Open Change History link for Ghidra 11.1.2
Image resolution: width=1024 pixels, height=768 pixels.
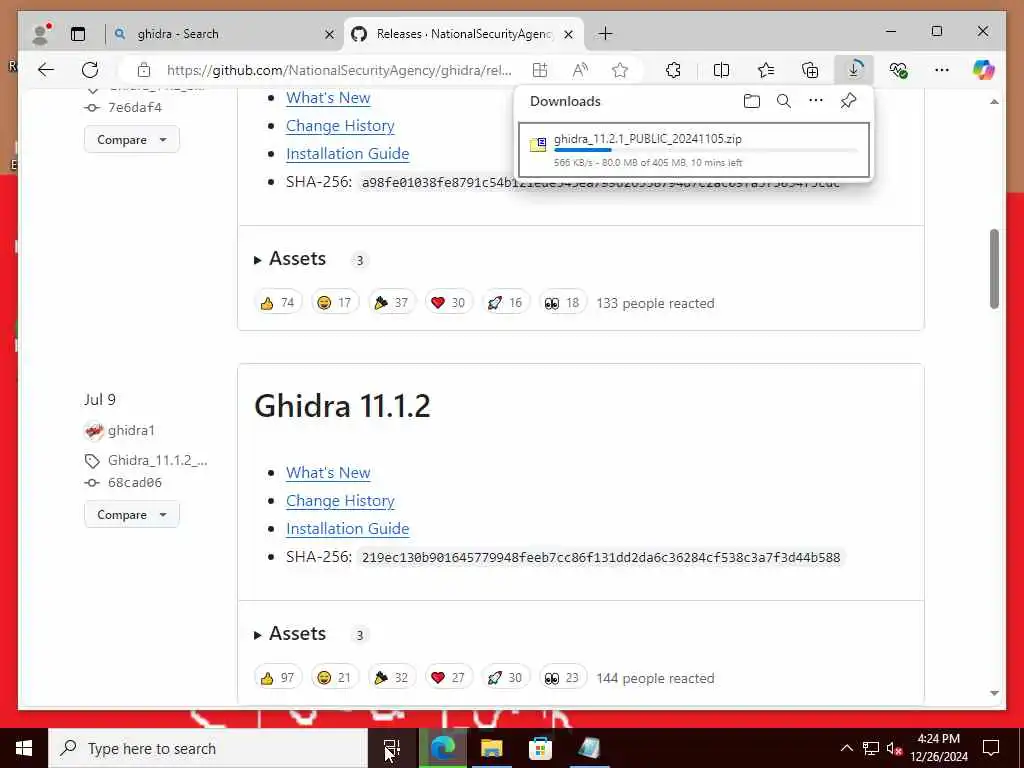coord(340,501)
